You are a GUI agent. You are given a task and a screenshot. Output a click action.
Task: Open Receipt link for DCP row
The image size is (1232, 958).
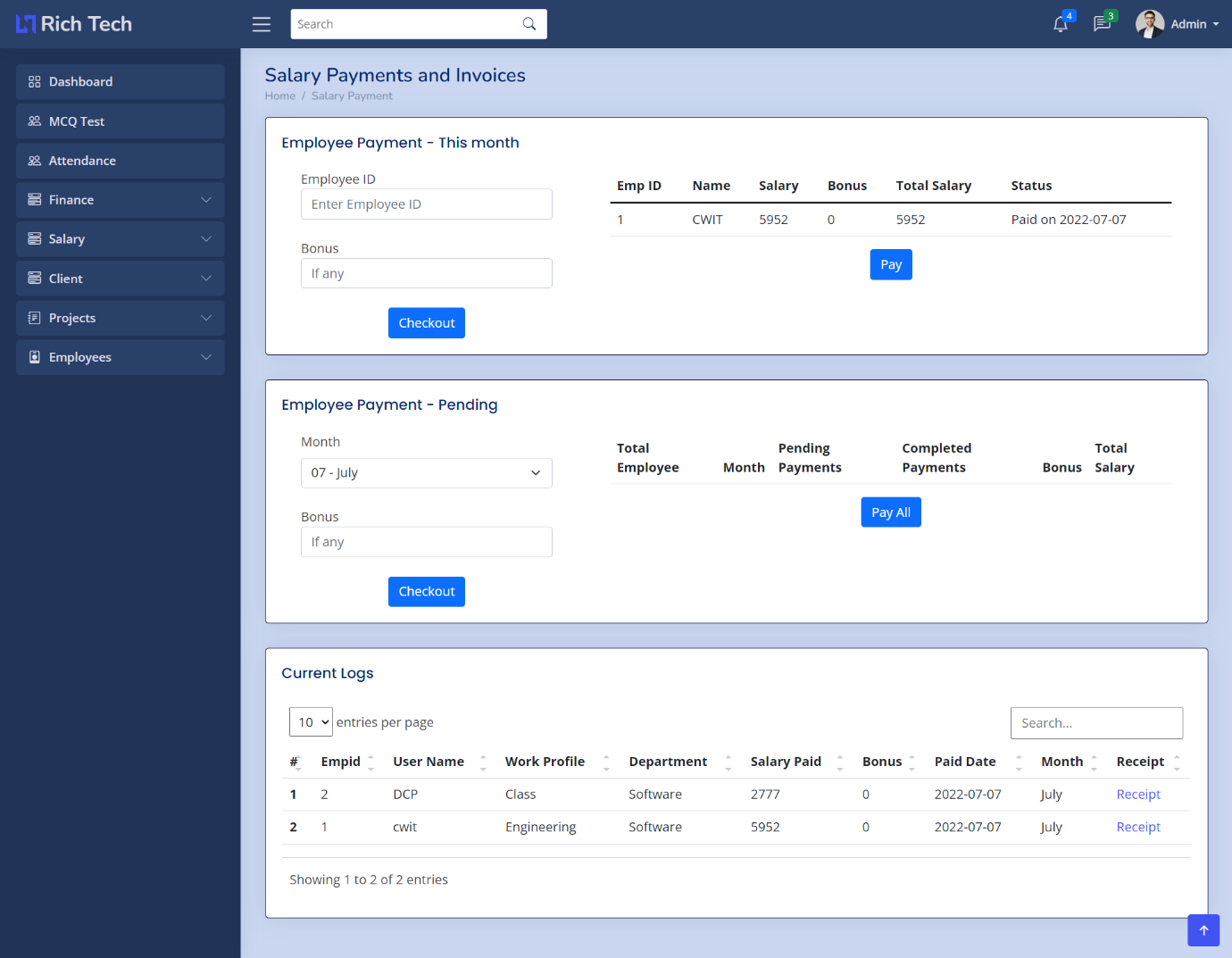tap(1138, 795)
